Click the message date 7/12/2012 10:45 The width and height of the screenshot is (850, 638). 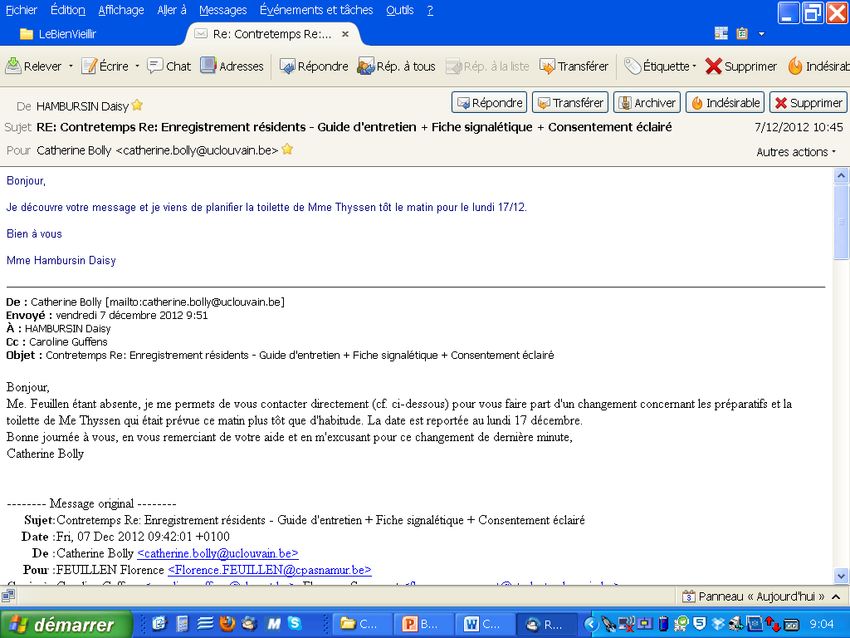tap(799, 127)
